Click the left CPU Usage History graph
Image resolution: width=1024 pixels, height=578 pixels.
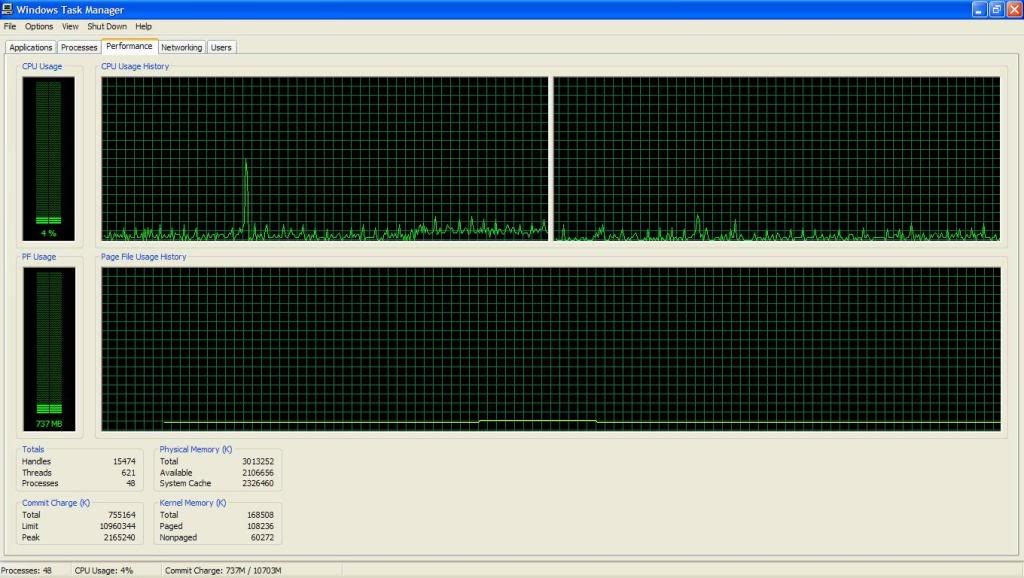324,158
